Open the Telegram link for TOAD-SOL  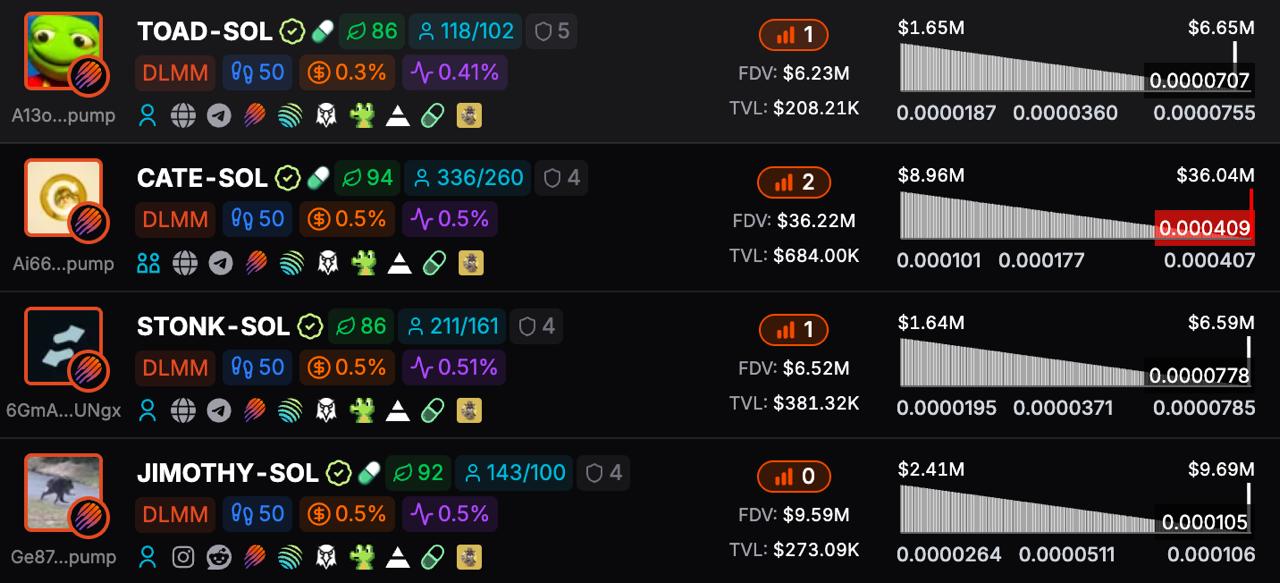coord(219,116)
